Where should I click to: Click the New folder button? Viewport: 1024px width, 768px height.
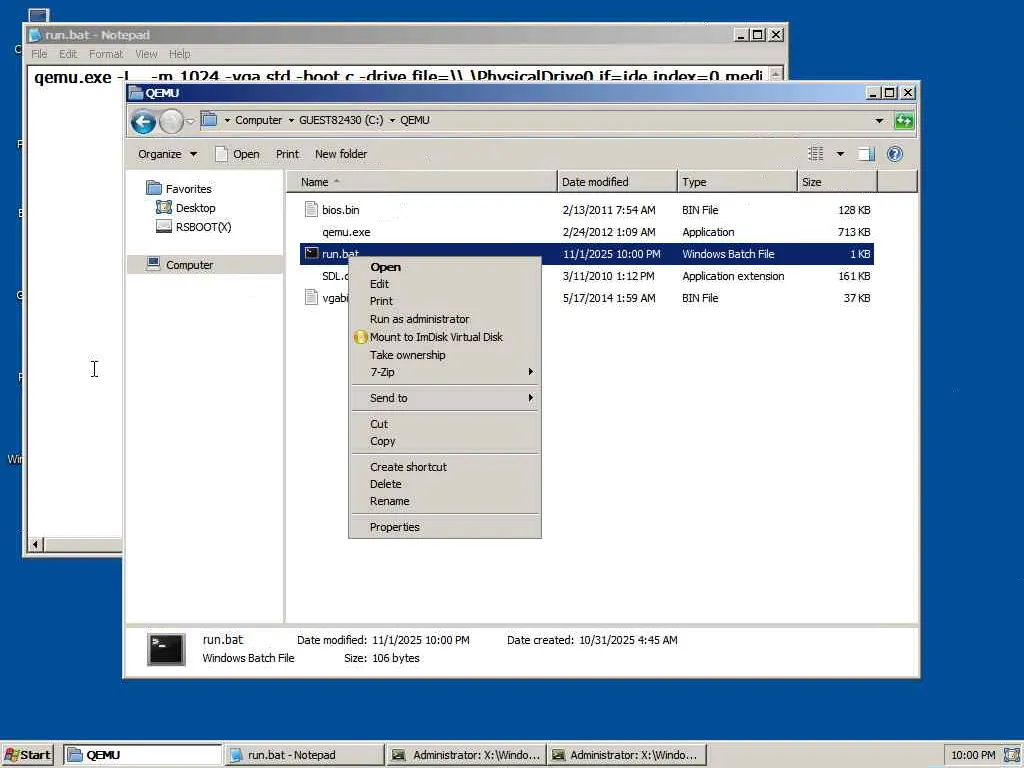click(x=341, y=154)
